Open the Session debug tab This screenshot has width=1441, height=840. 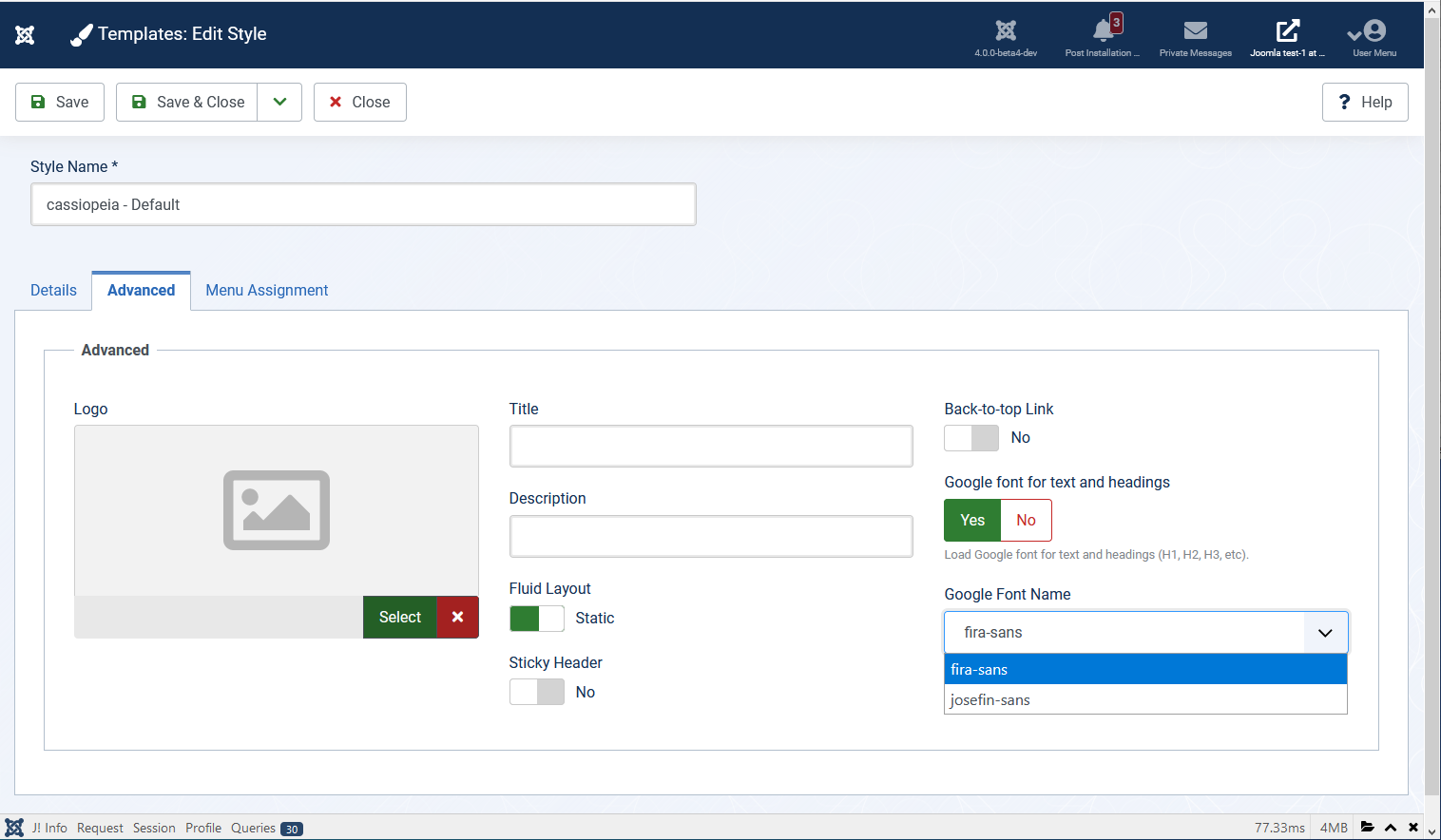(x=154, y=828)
